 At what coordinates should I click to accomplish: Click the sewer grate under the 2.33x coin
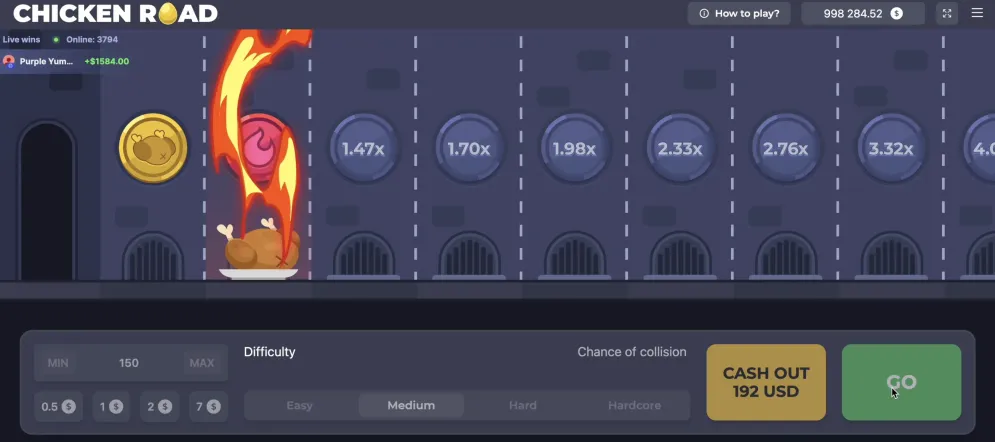click(x=680, y=256)
